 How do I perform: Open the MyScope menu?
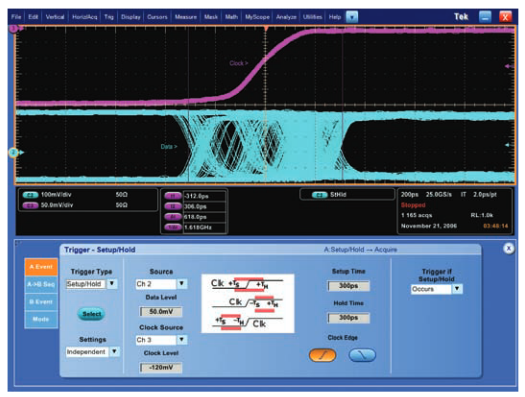pyautogui.click(x=257, y=17)
